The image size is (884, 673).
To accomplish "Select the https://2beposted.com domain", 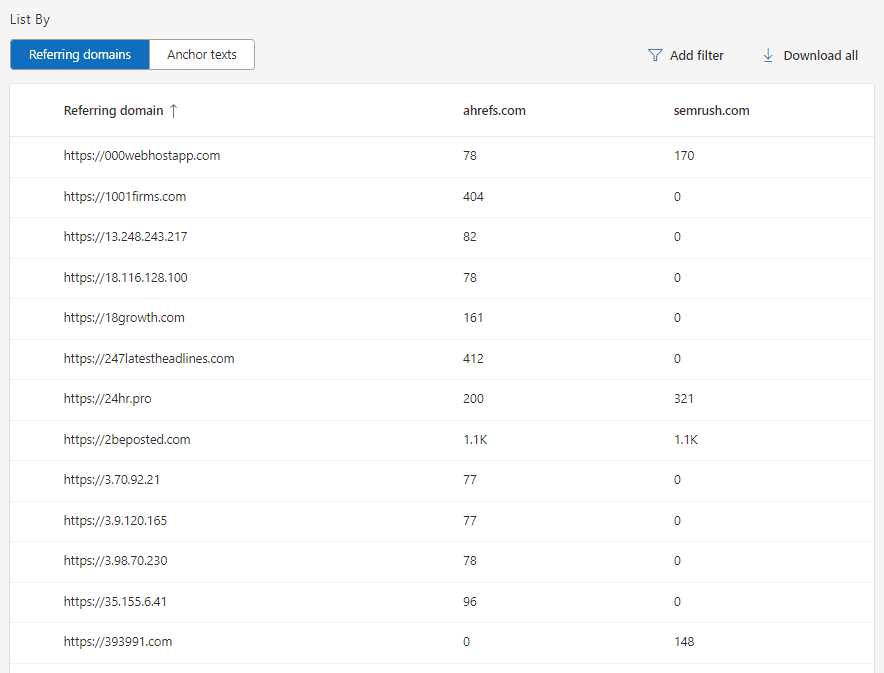I will coord(127,440).
